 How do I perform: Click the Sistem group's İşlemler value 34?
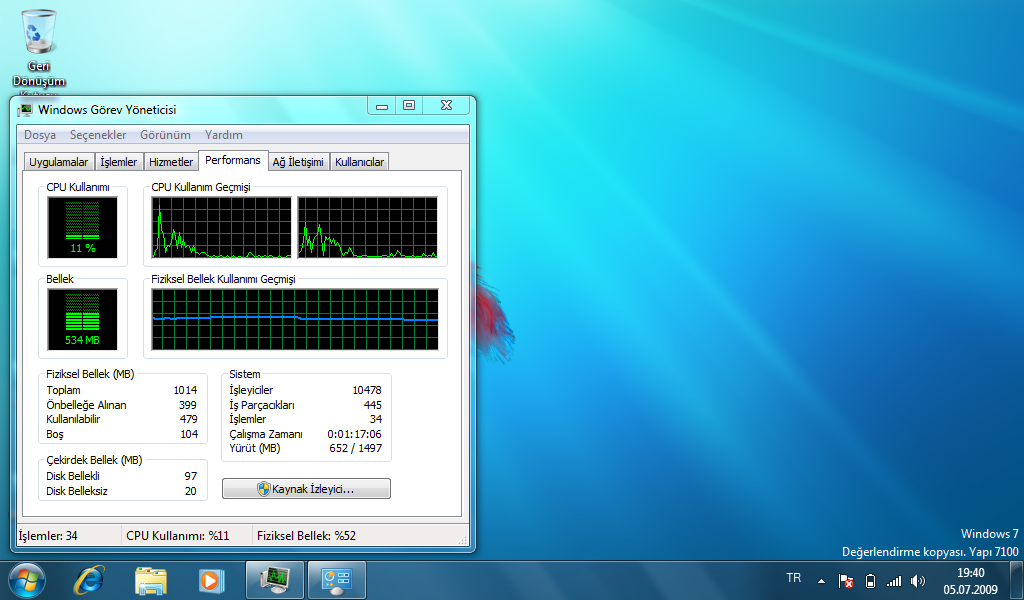(376, 419)
